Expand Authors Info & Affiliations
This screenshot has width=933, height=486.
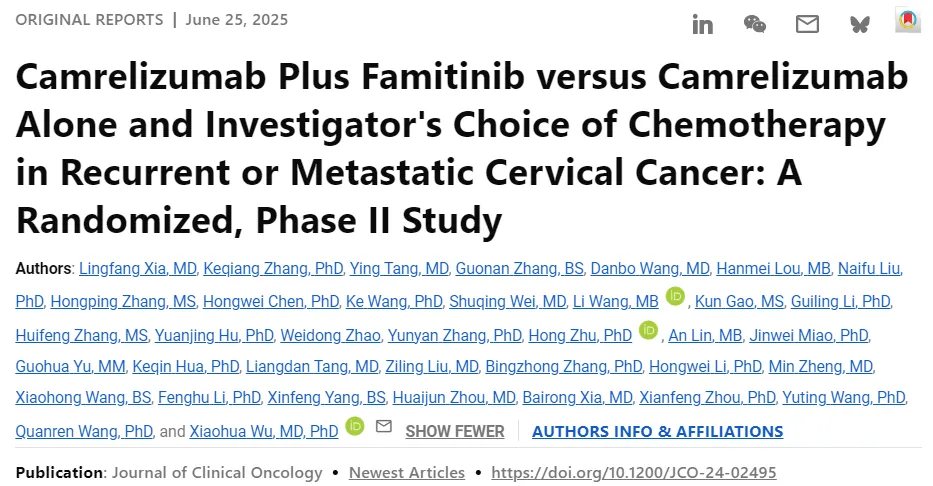click(658, 431)
